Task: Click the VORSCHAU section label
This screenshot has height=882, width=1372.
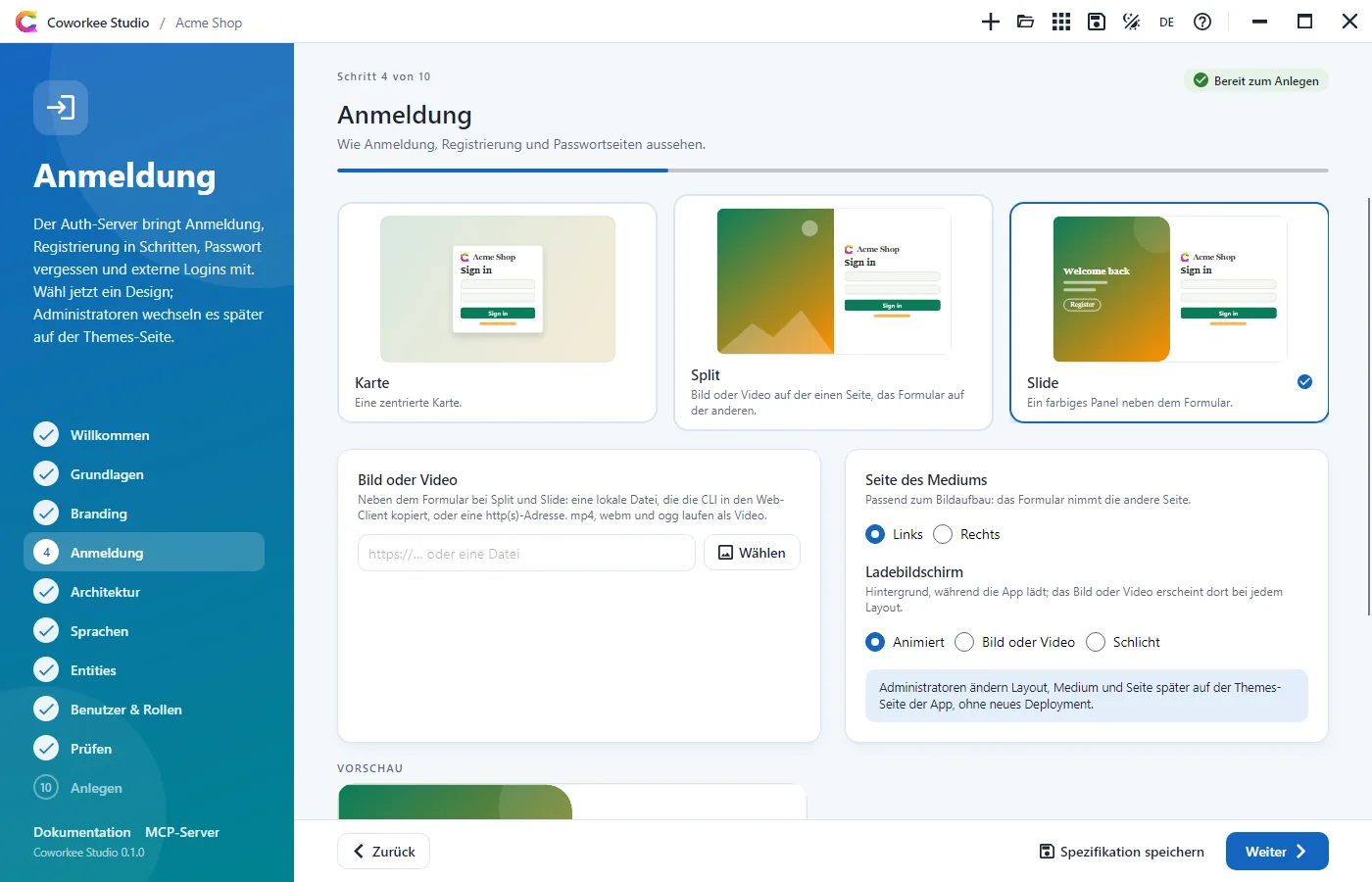Action: tap(370, 768)
